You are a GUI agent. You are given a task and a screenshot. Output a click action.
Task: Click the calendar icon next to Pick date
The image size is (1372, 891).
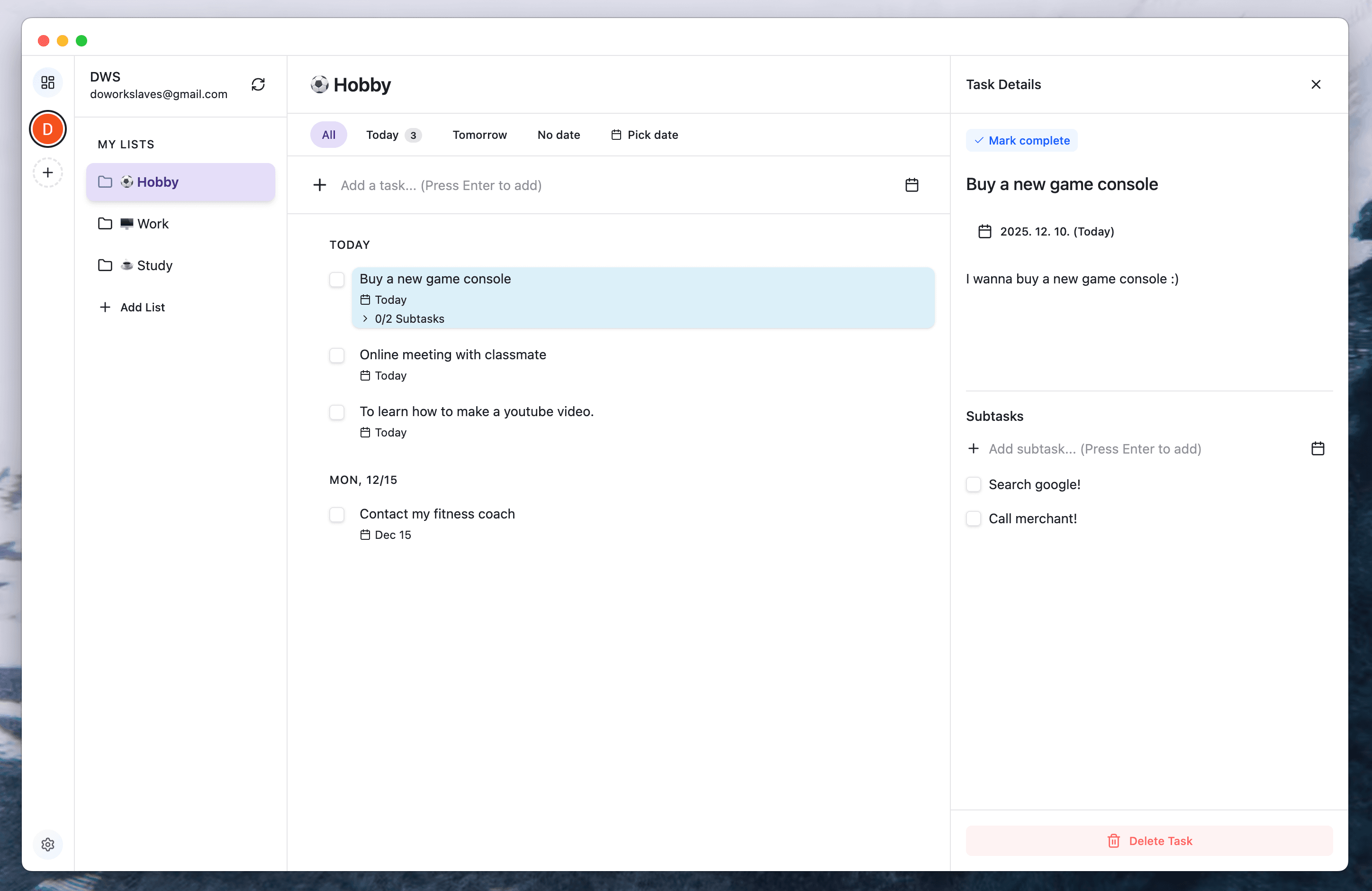coord(615,135)
